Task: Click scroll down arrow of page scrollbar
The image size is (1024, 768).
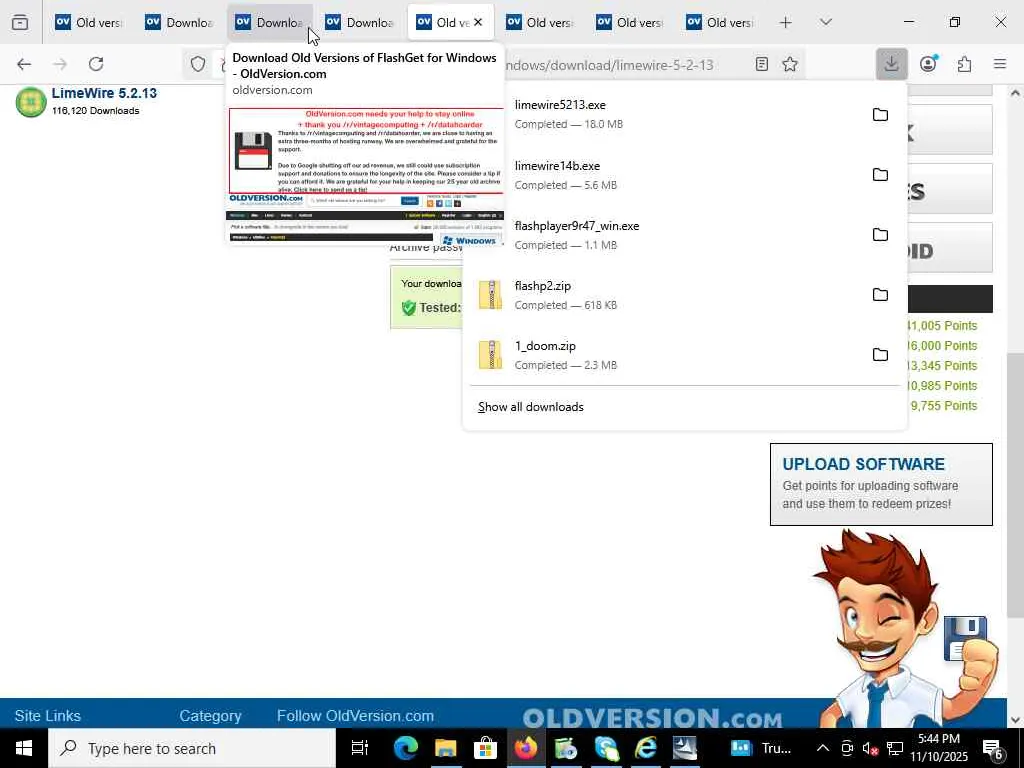Action: click(x=1014, y=720)
